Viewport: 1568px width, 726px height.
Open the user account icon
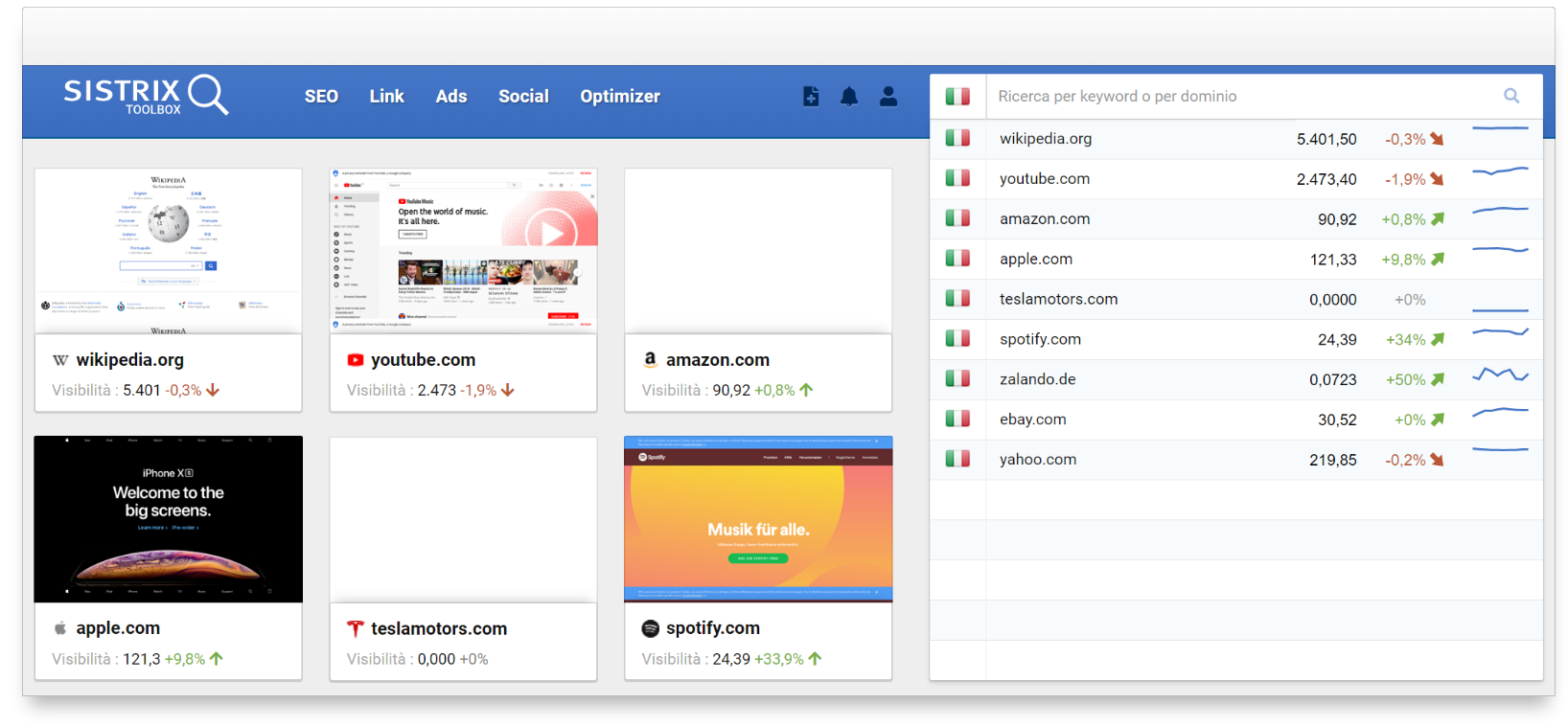[888, 97]
